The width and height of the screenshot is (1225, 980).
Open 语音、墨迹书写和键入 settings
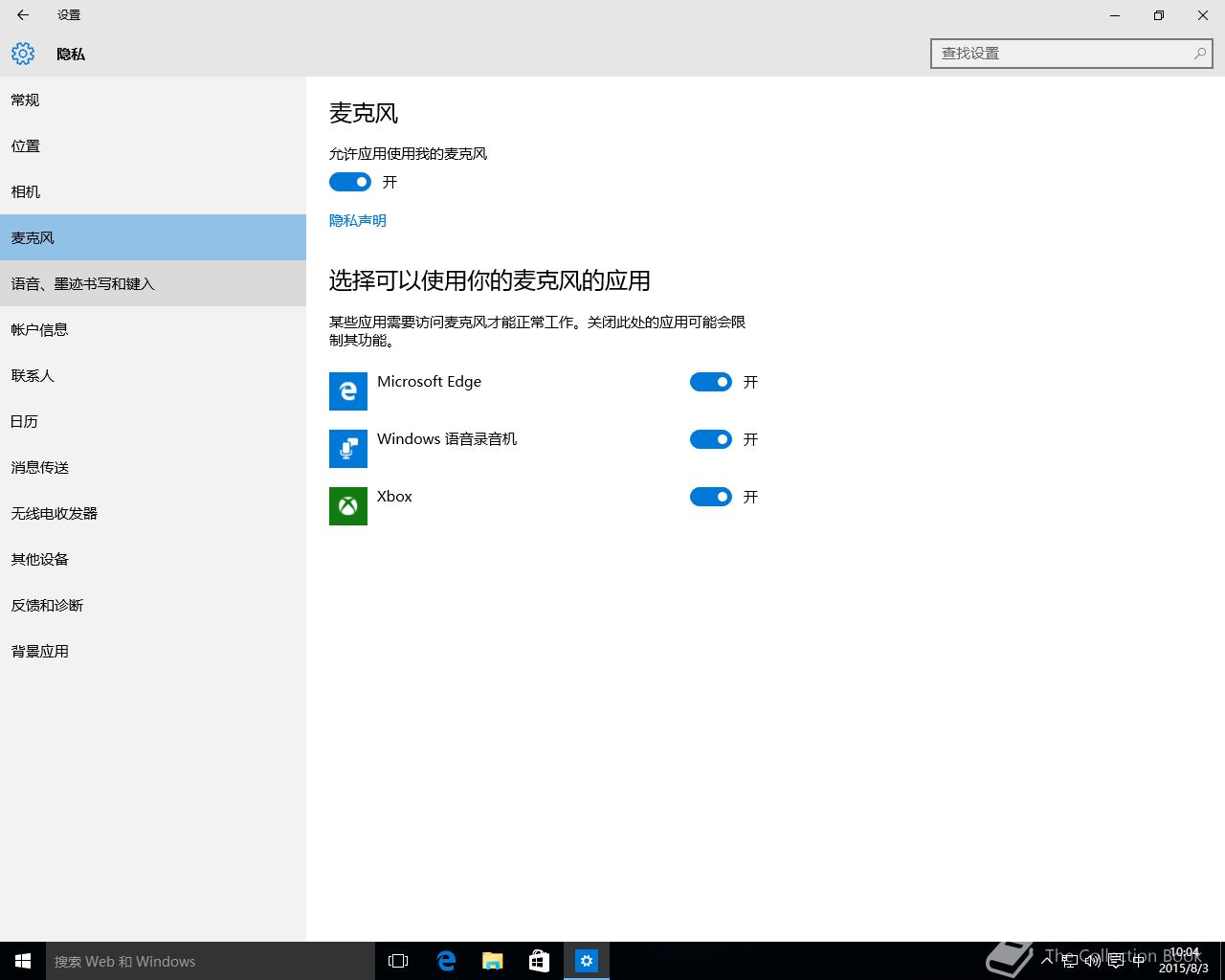(153, 283)
